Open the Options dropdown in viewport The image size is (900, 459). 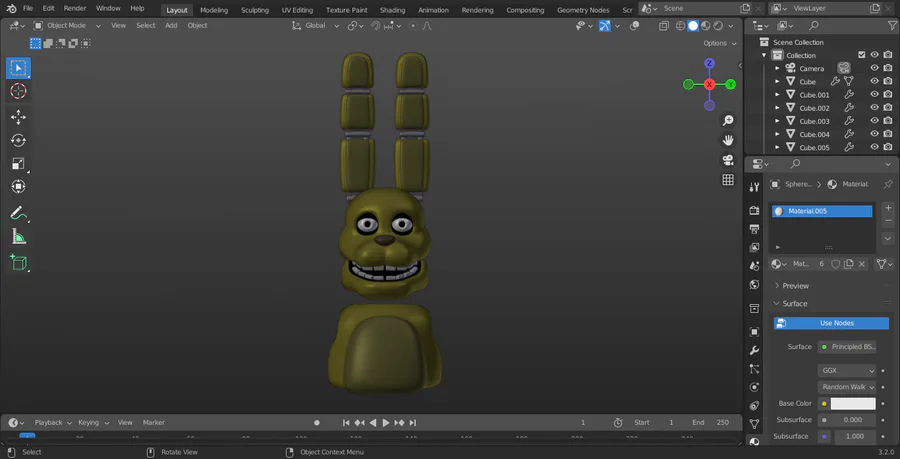coord(719,43)
